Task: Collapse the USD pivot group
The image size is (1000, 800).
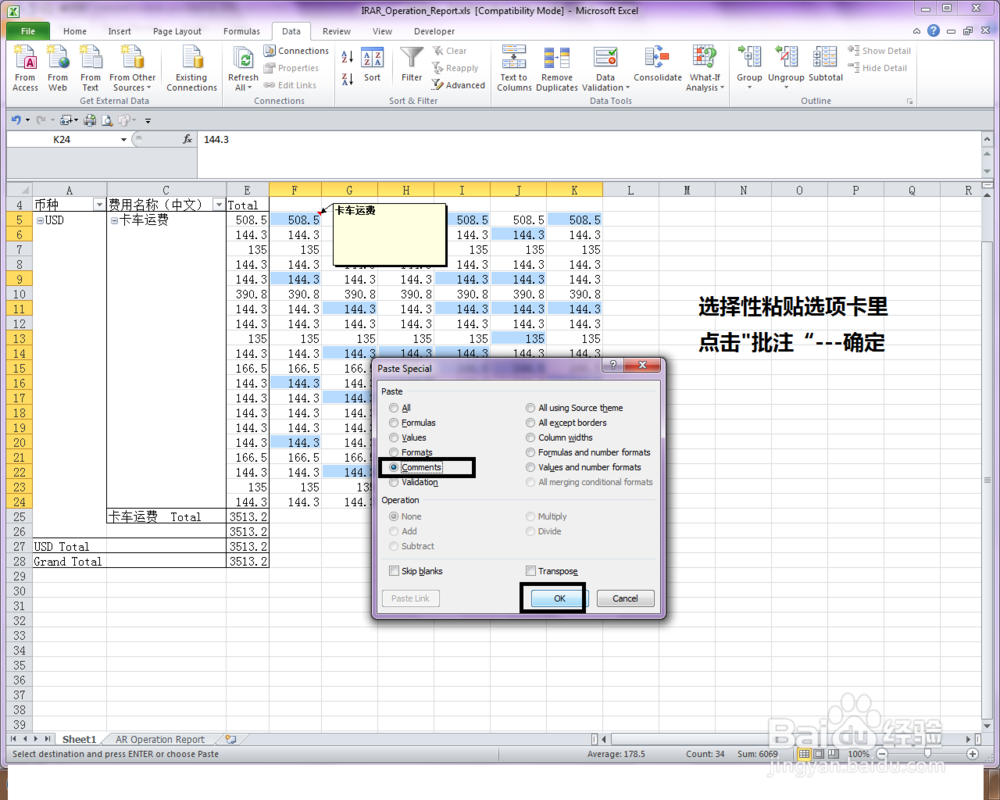Action: click(40, 220)
